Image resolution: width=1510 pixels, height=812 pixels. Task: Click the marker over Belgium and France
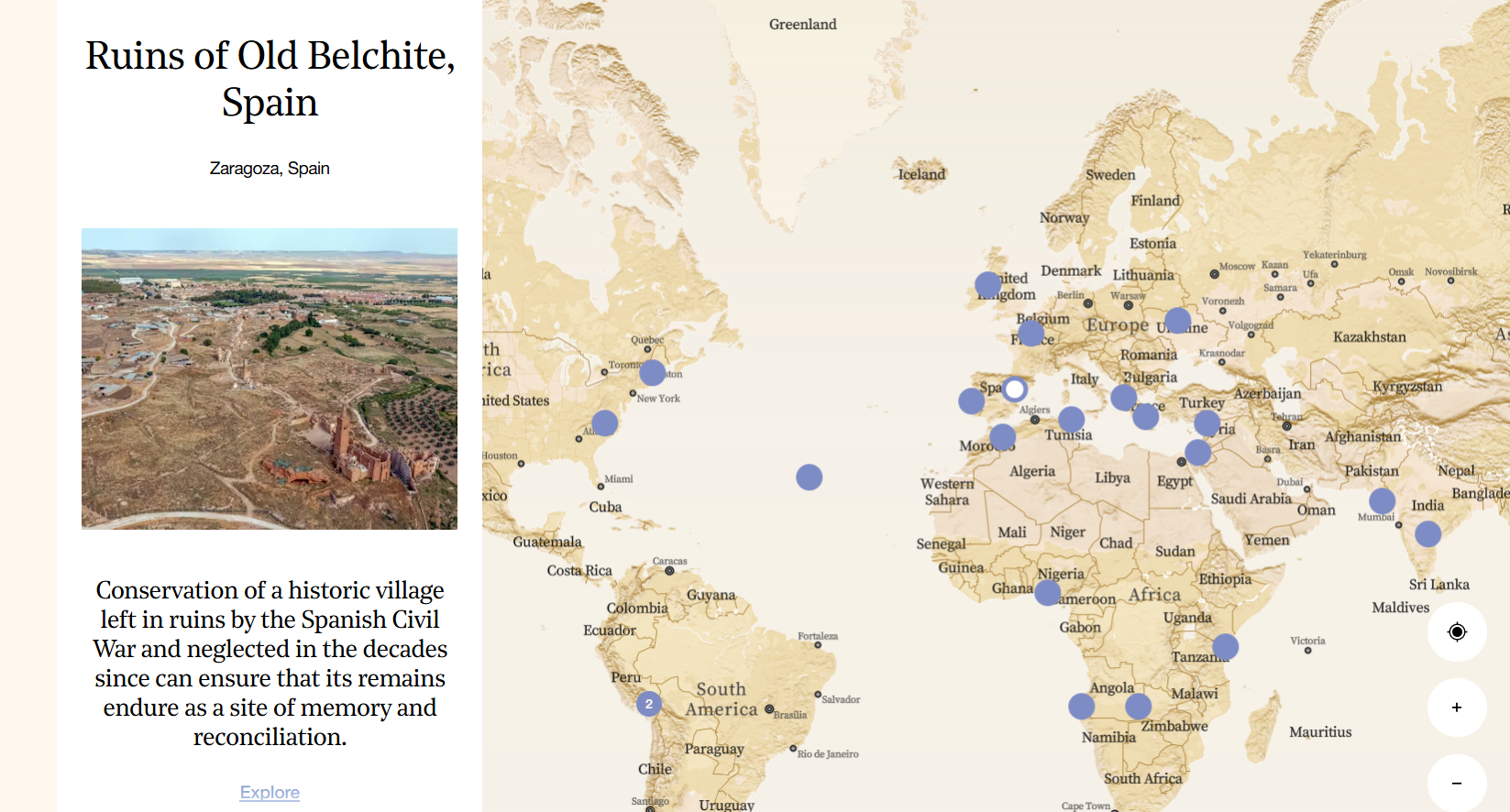click(x=1031, y=333)
